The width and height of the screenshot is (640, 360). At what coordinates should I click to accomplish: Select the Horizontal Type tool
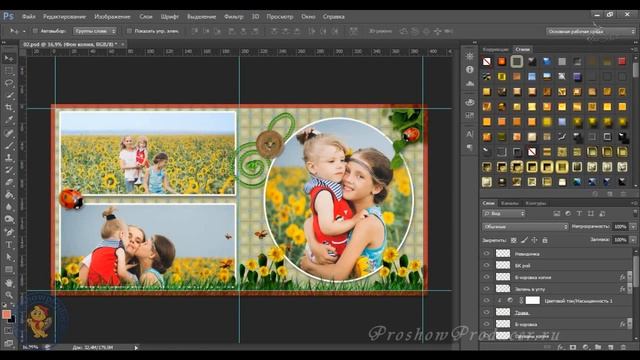click(x=9, y=245)
